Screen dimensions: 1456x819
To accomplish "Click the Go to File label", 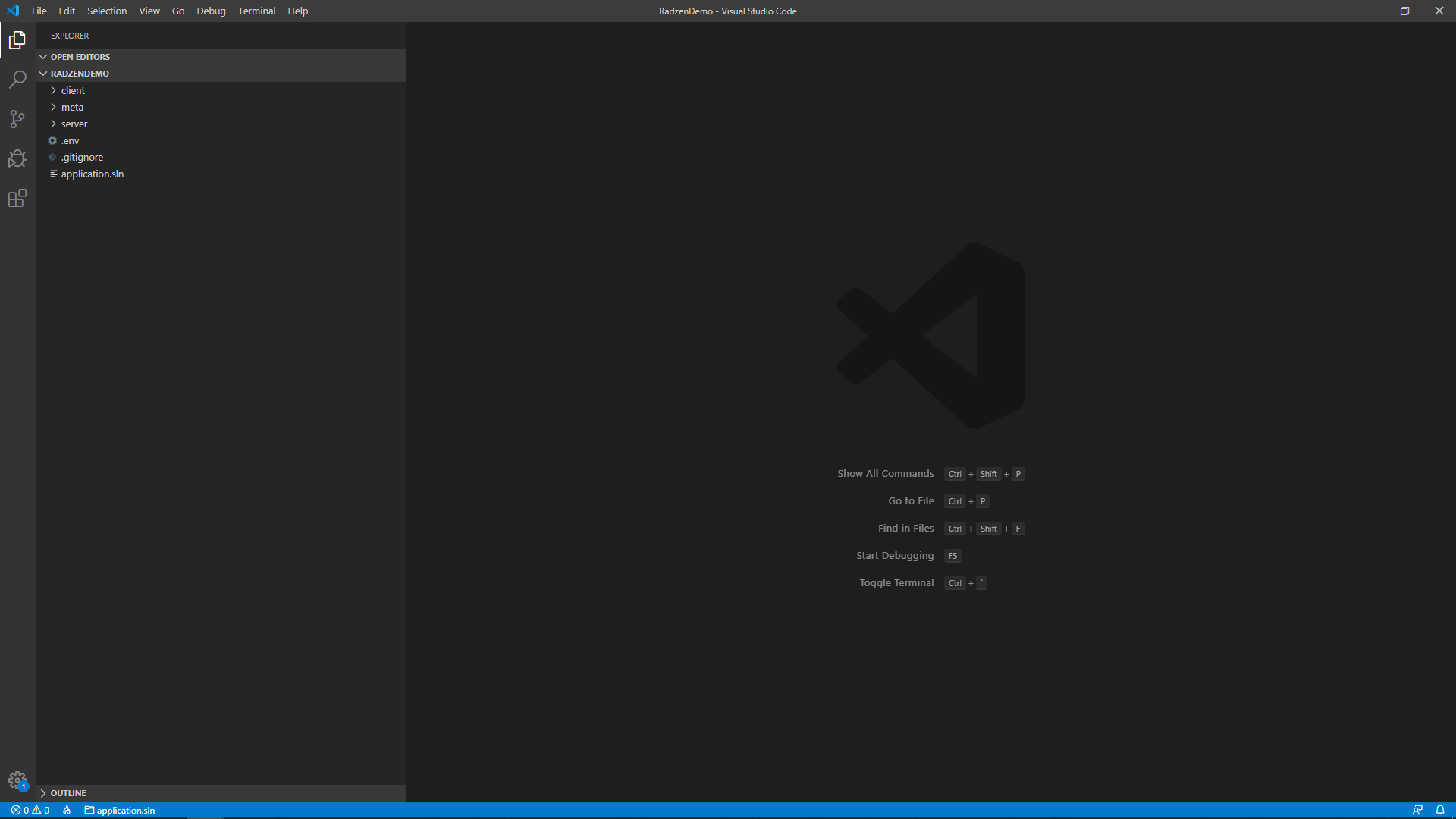I will tap(911, 500).
